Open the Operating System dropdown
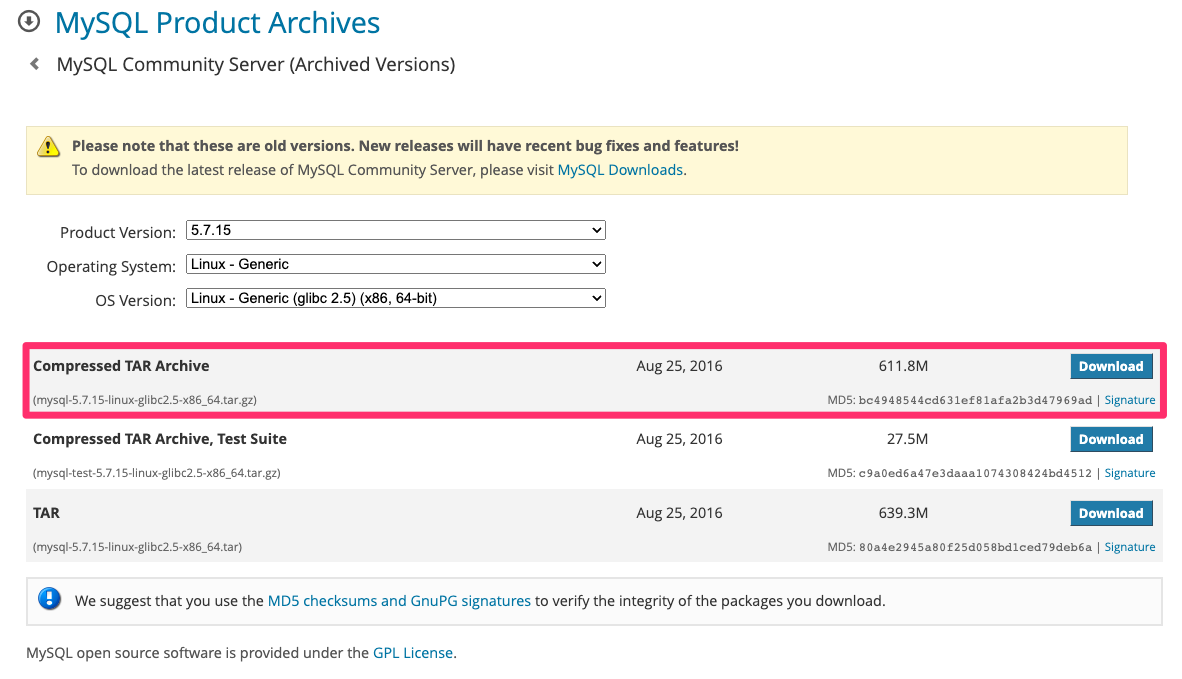This screenshot has width=1182, height=679. (x=396, y=264)
